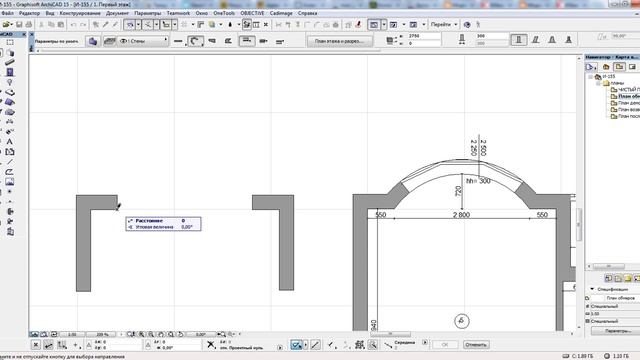Select the Marquee tool in toolbox
The image size is (640, 360).
click(10, 42)
